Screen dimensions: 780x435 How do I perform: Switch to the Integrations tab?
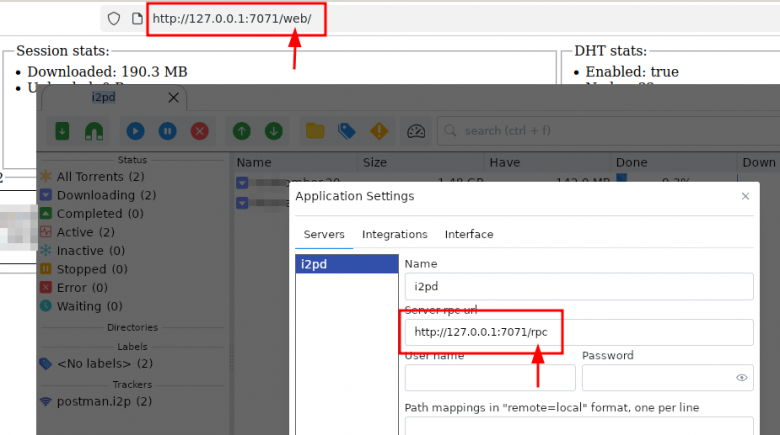(394, 234)
